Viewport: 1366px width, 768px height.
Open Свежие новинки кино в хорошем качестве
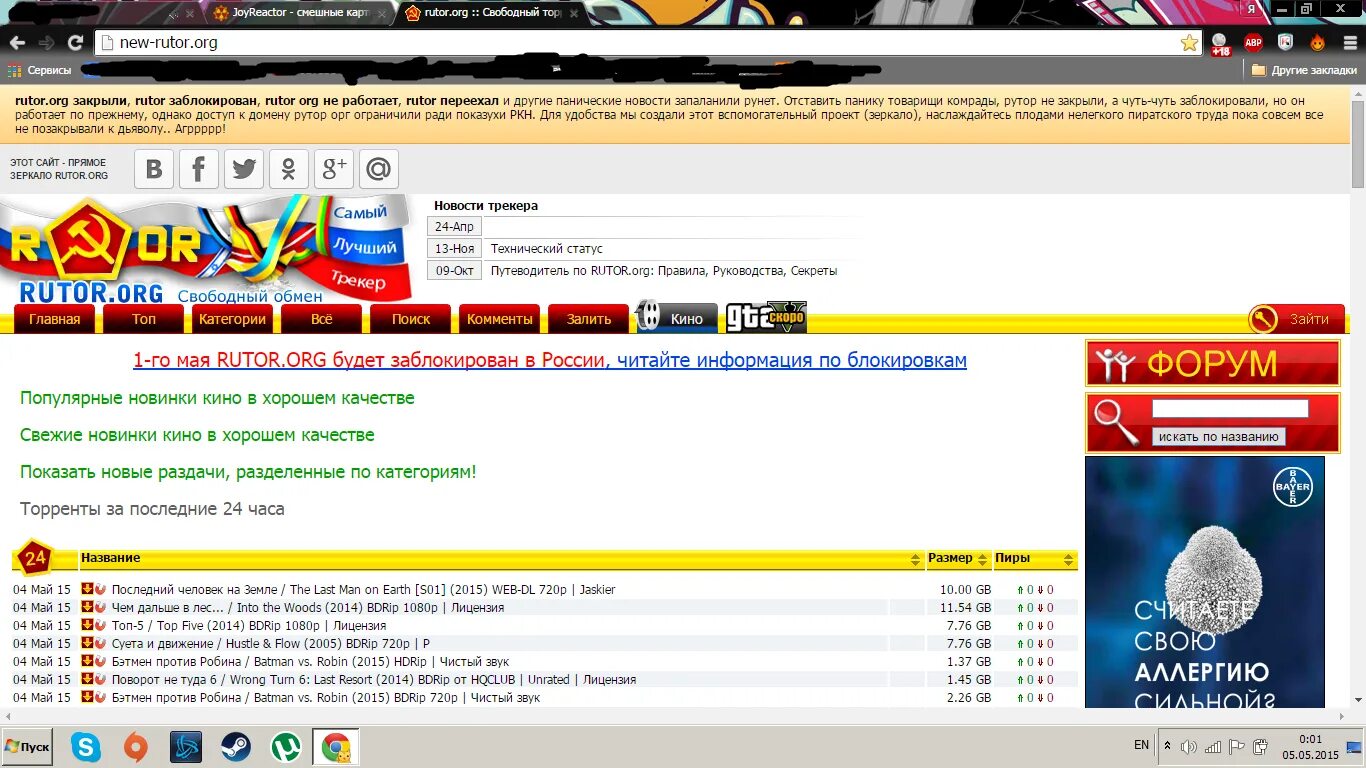pos(197,435)
